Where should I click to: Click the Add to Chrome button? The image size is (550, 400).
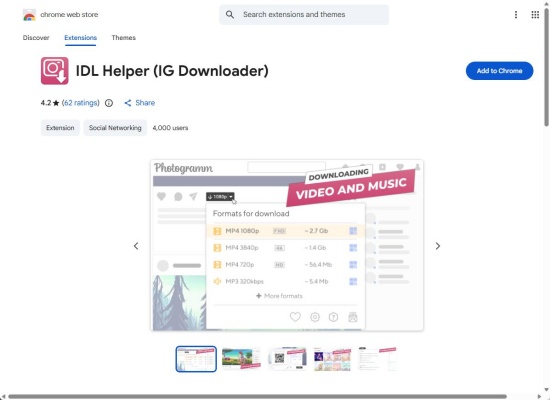click(499, 71)
